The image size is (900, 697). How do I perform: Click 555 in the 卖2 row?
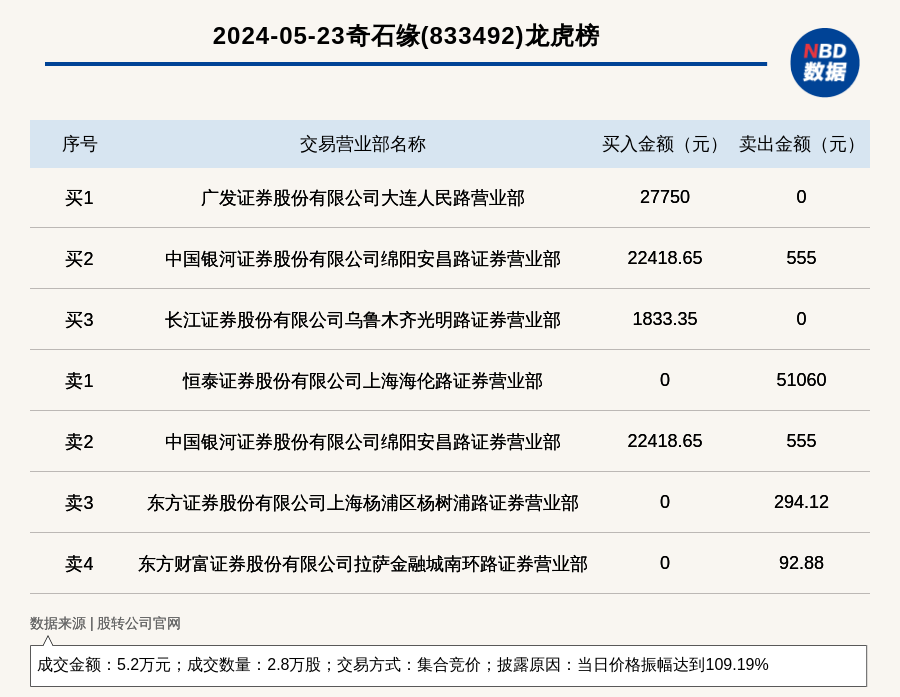801,440
